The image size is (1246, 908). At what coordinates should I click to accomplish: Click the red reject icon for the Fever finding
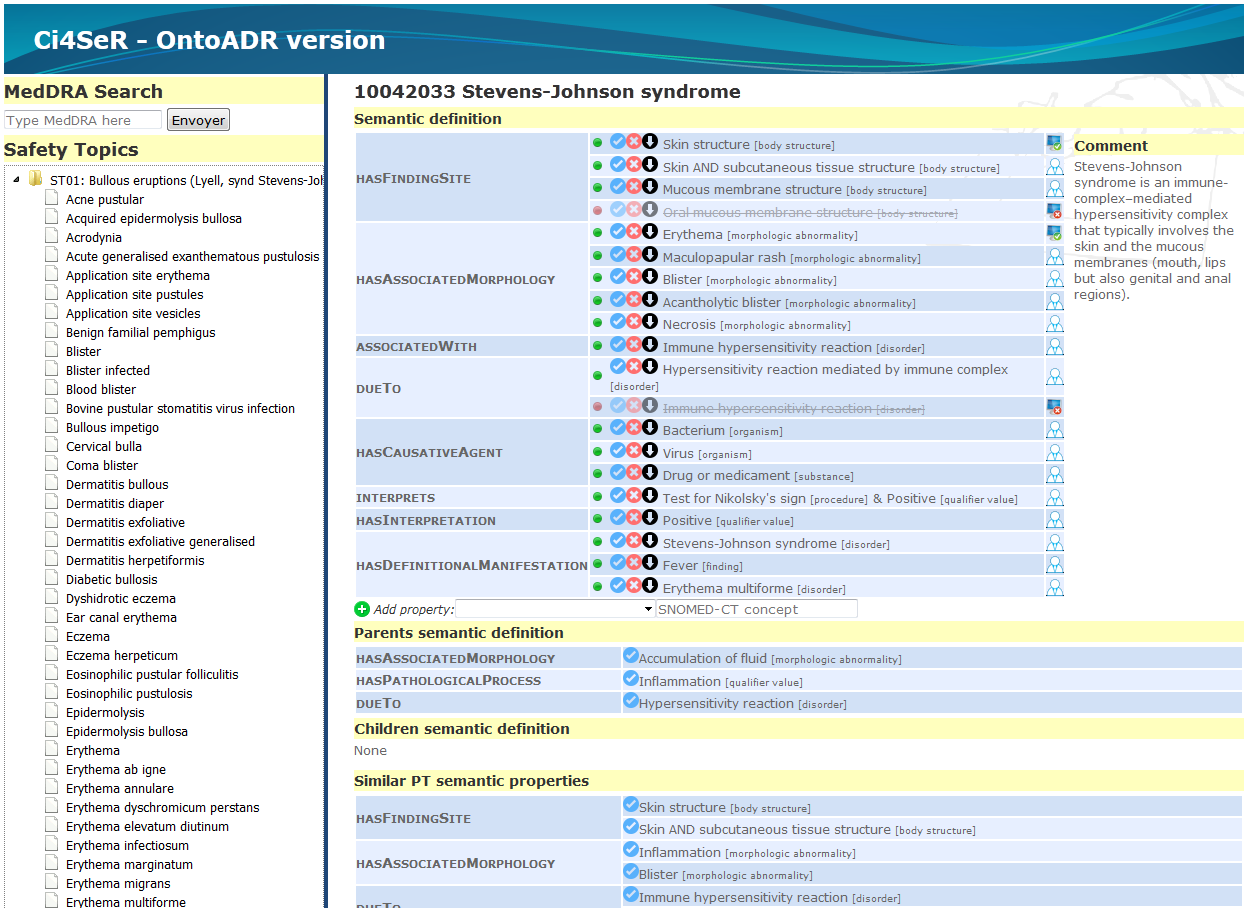(634, 563)
